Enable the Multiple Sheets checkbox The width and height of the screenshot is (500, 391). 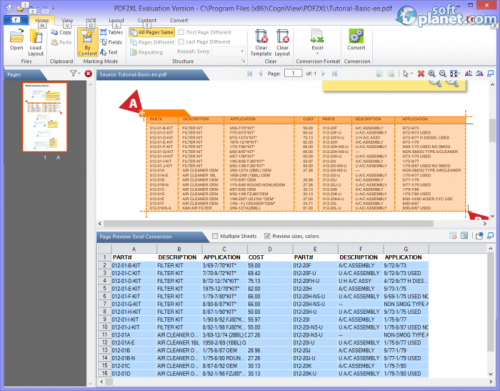(x=215, y=236)
